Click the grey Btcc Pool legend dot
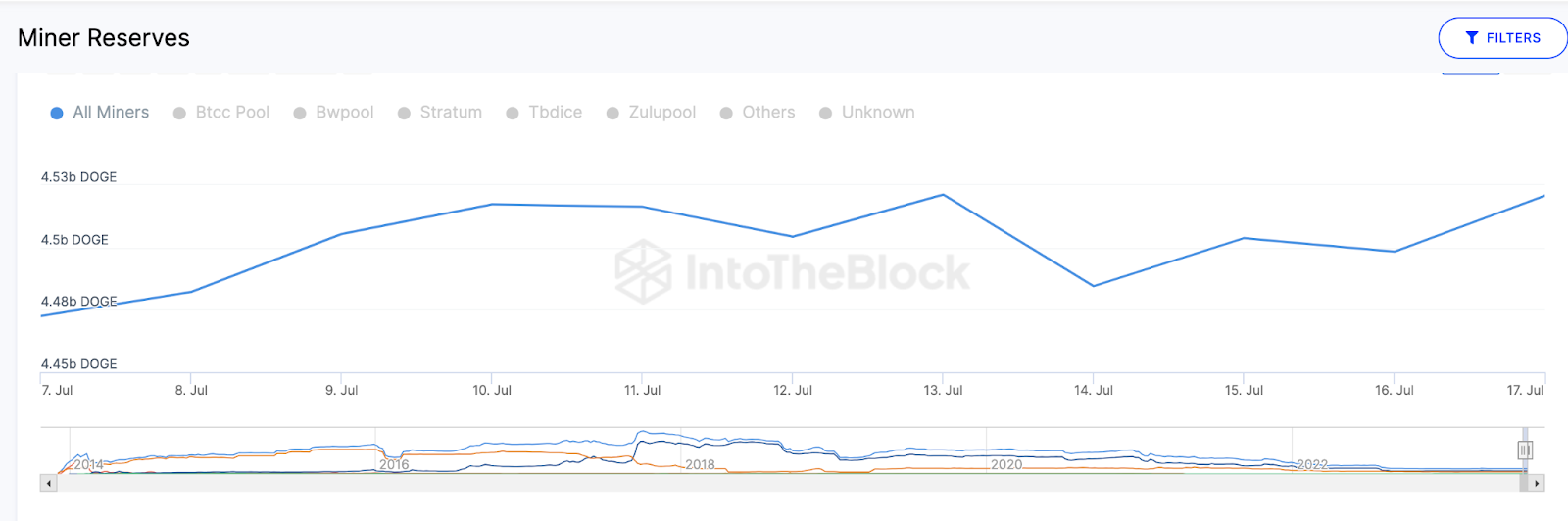1568x521 pixels. (x=179, y=114)
